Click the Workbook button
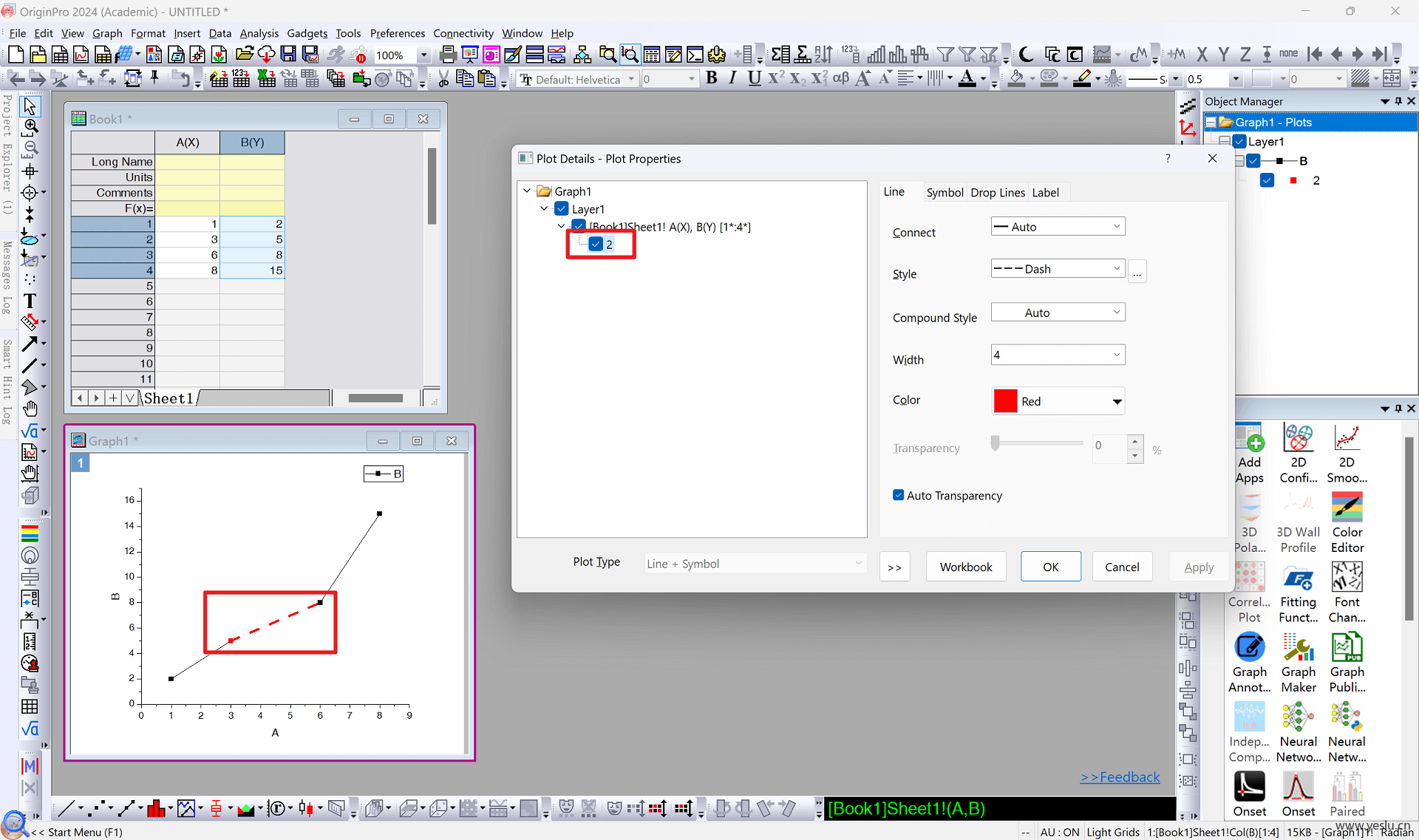The width and height of the screenshot is (1419, 840). pos(965,567)
